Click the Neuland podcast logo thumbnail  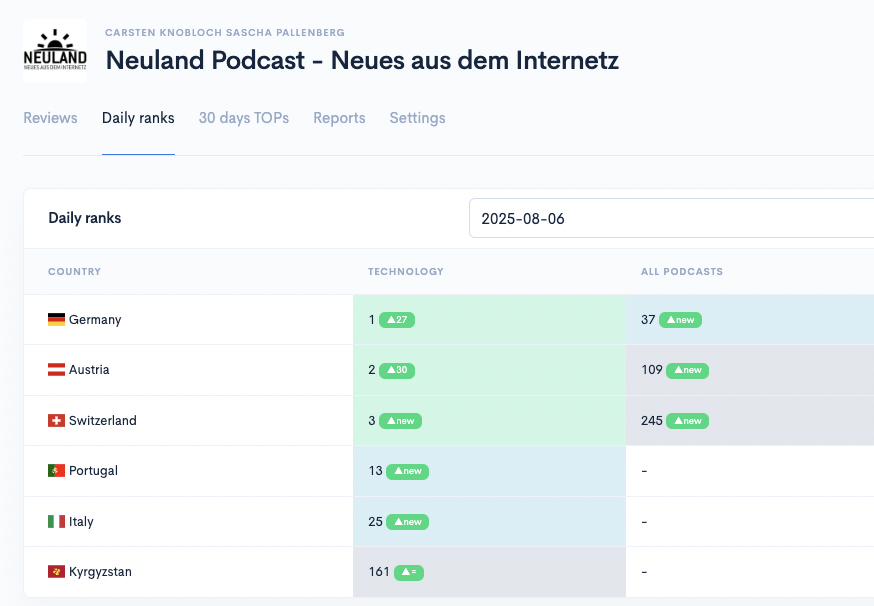coord(55,51)
